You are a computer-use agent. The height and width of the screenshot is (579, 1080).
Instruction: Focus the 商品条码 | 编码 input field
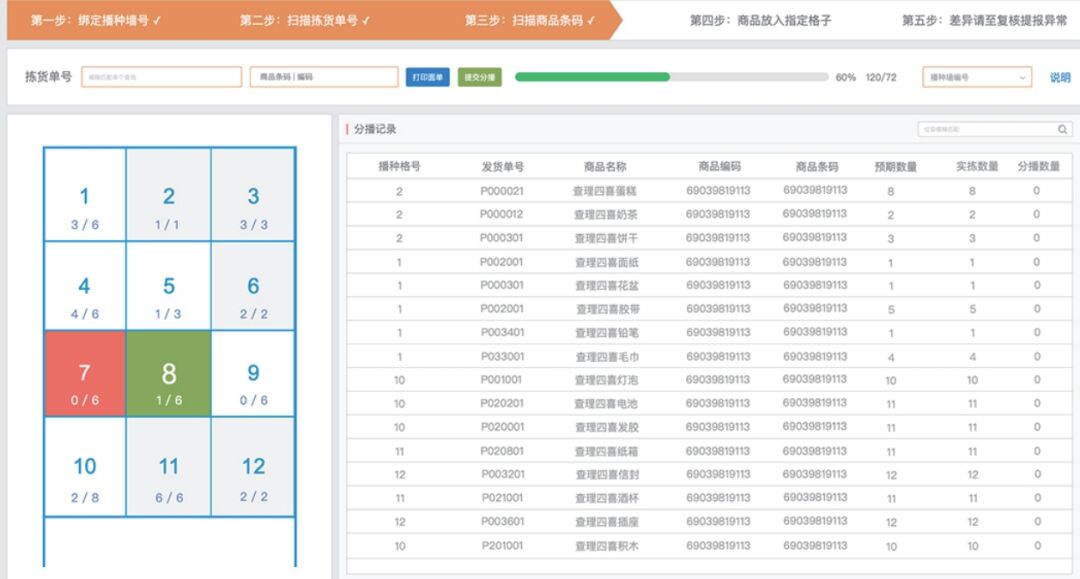(x=324, y=77)
